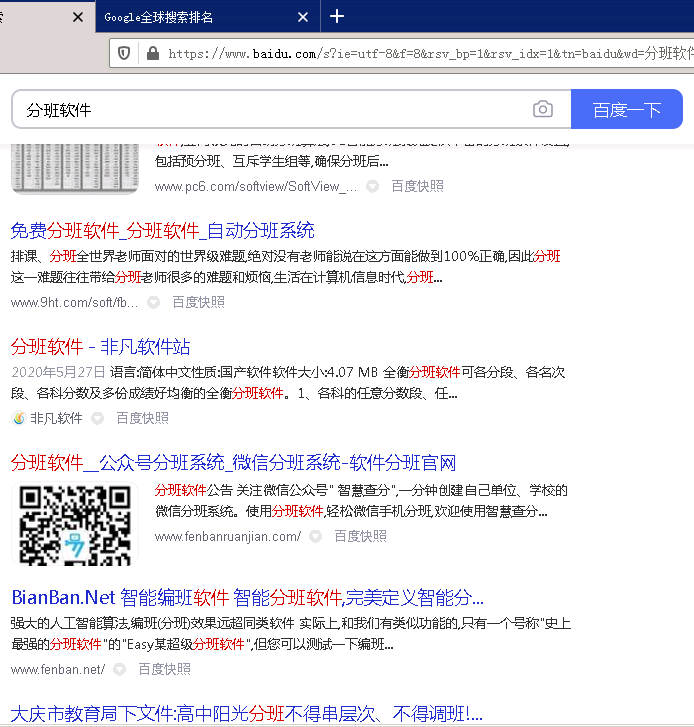694x727 pixels.
Task: Click the 百度一下 search button
Action: pos(626,109)
